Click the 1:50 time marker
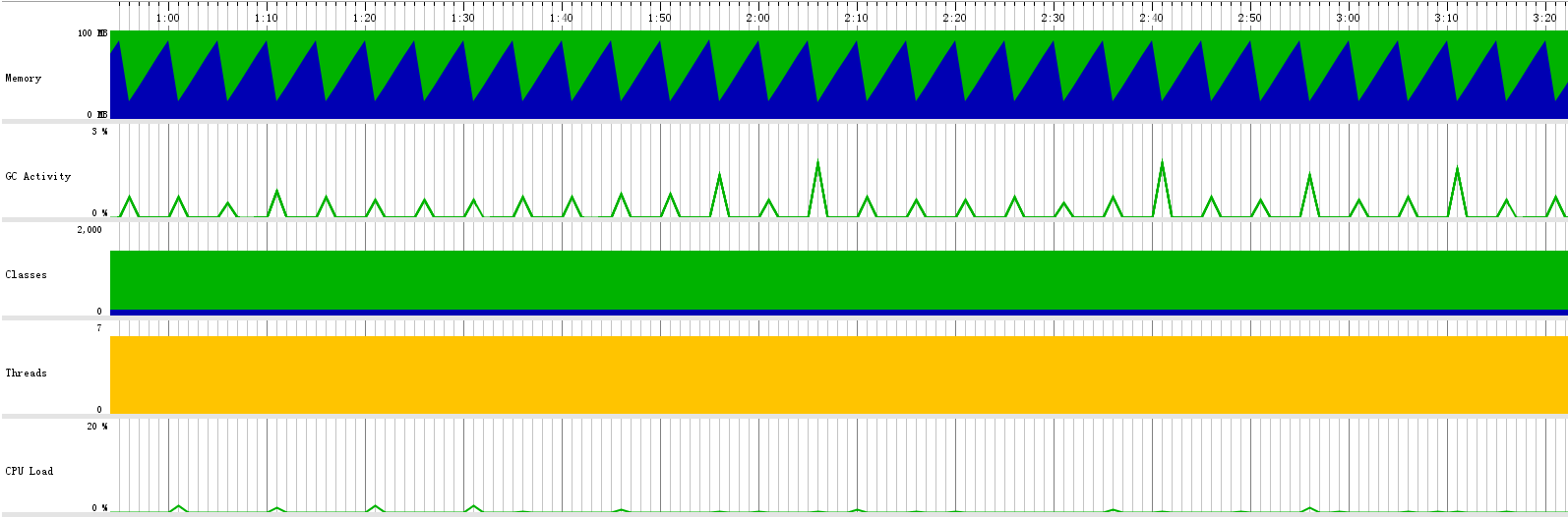Viewport: 1568px width, 518px height. pyautogui.click(x=660, y=18)
